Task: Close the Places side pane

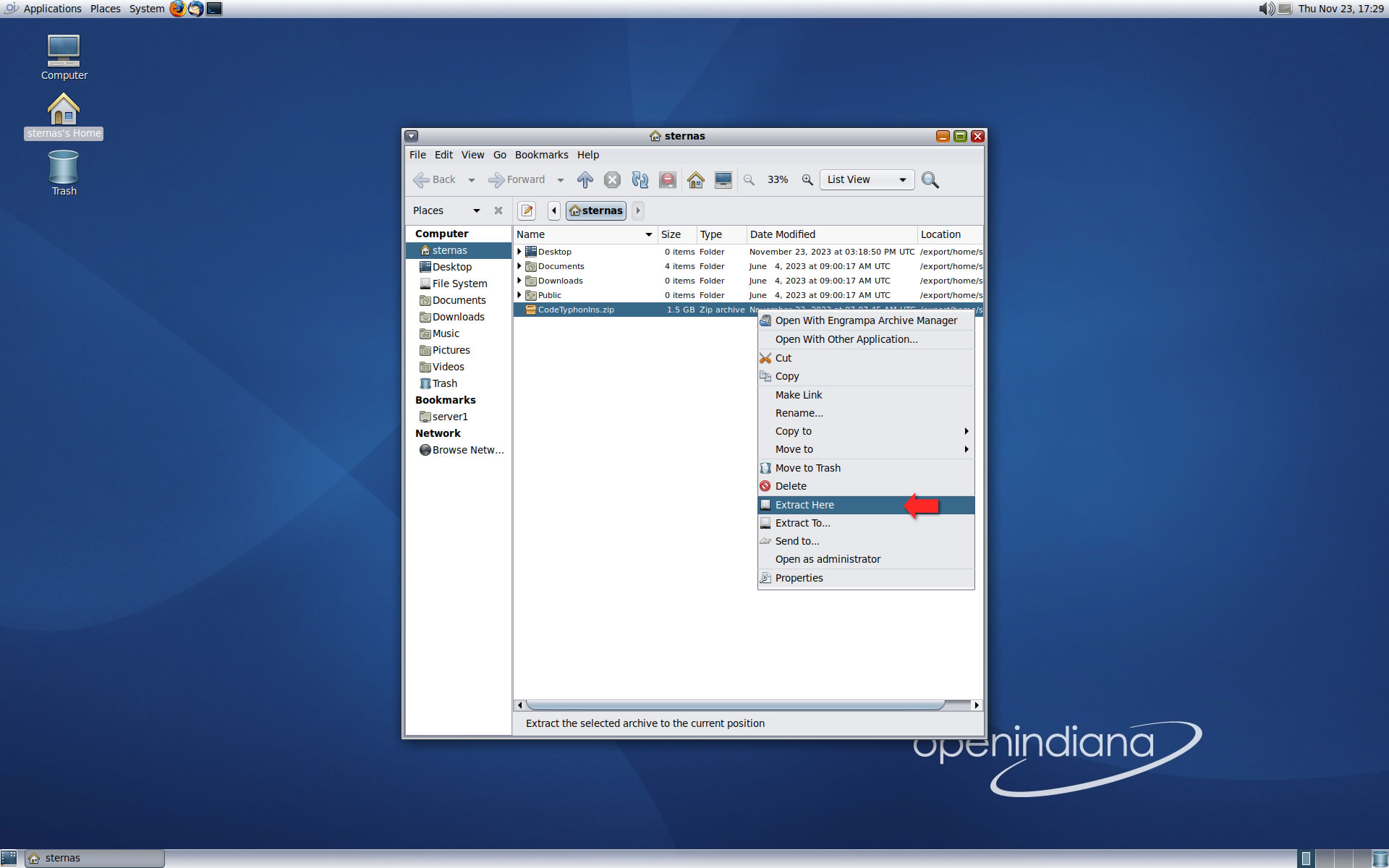Action: 498,210
